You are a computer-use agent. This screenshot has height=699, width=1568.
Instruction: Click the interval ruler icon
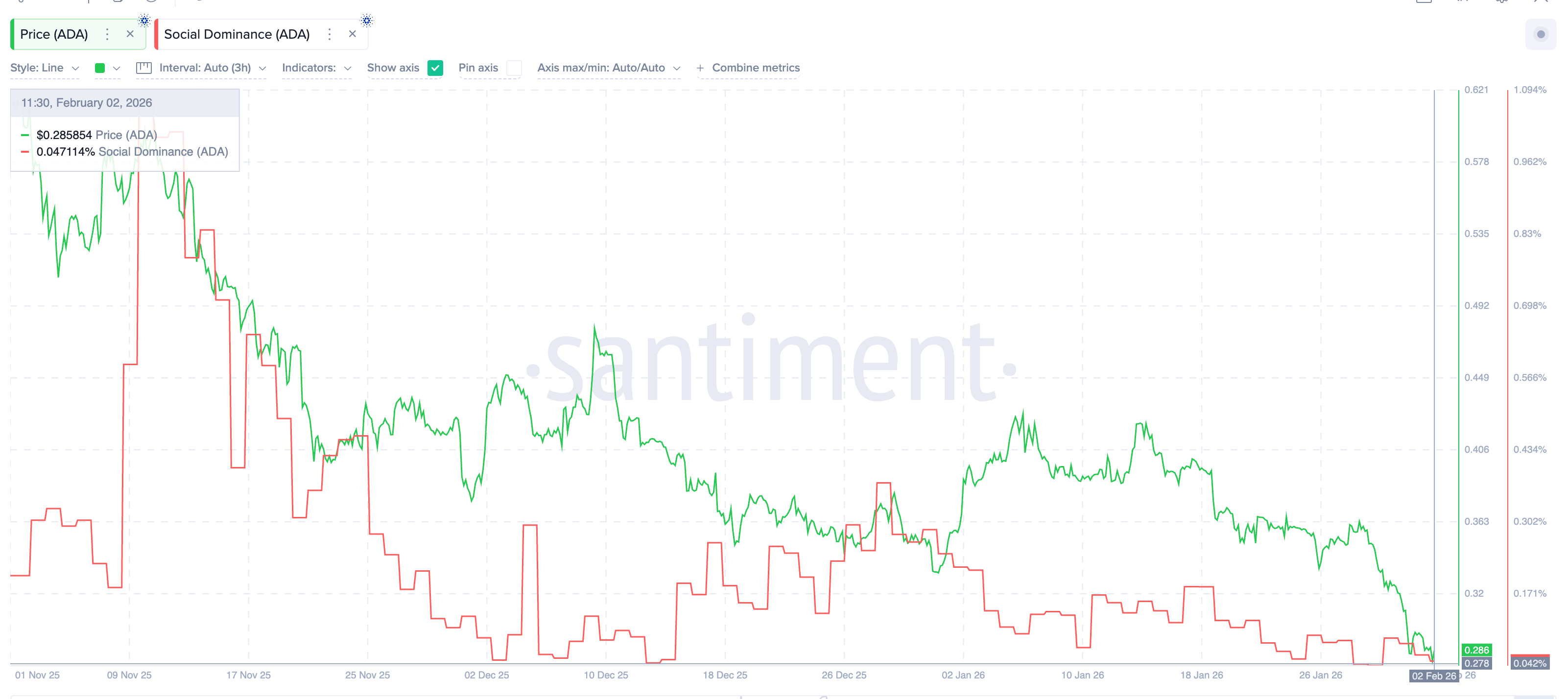tap(143, 68)
